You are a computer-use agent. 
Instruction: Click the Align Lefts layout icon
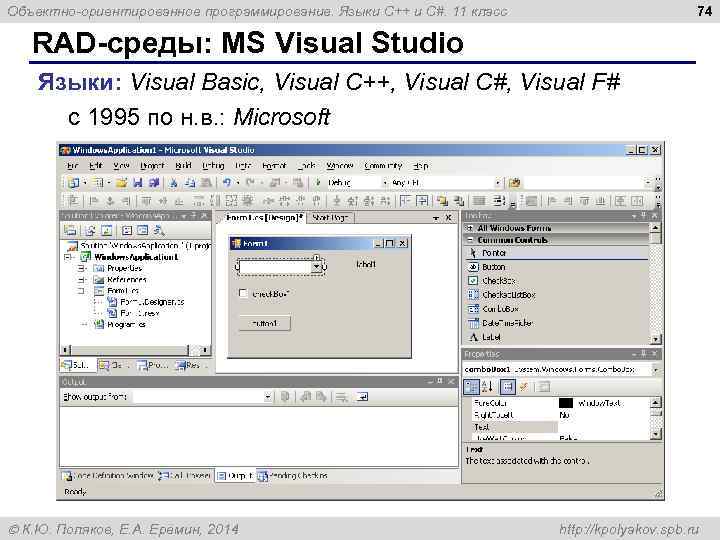click(x=94, y=201)
